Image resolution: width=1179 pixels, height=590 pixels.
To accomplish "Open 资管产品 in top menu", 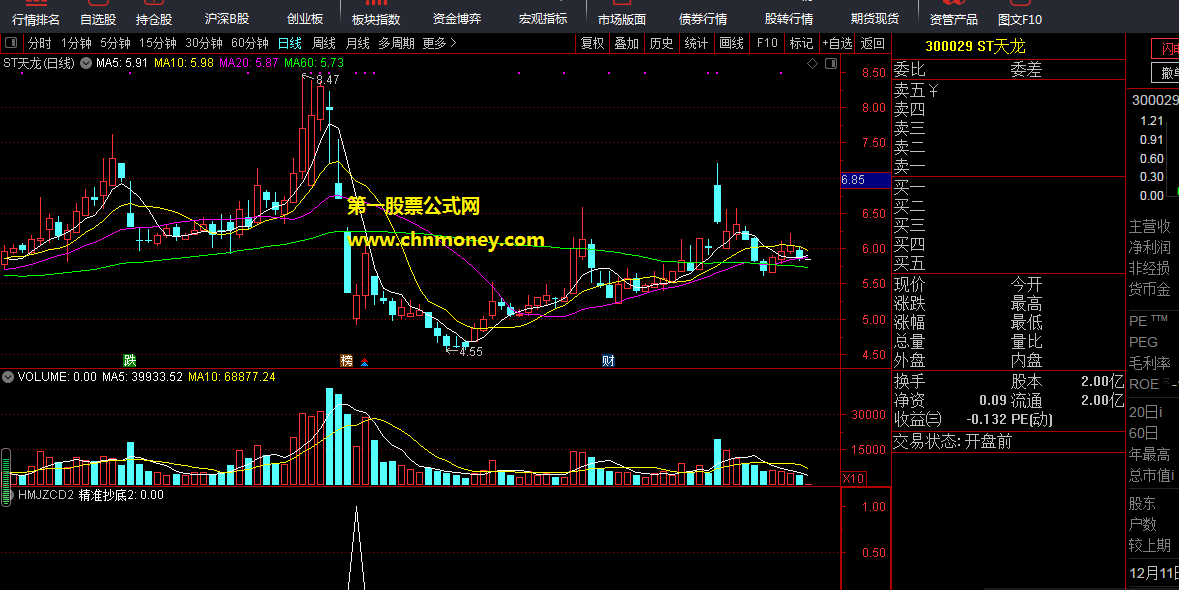I will coord(953,20).
